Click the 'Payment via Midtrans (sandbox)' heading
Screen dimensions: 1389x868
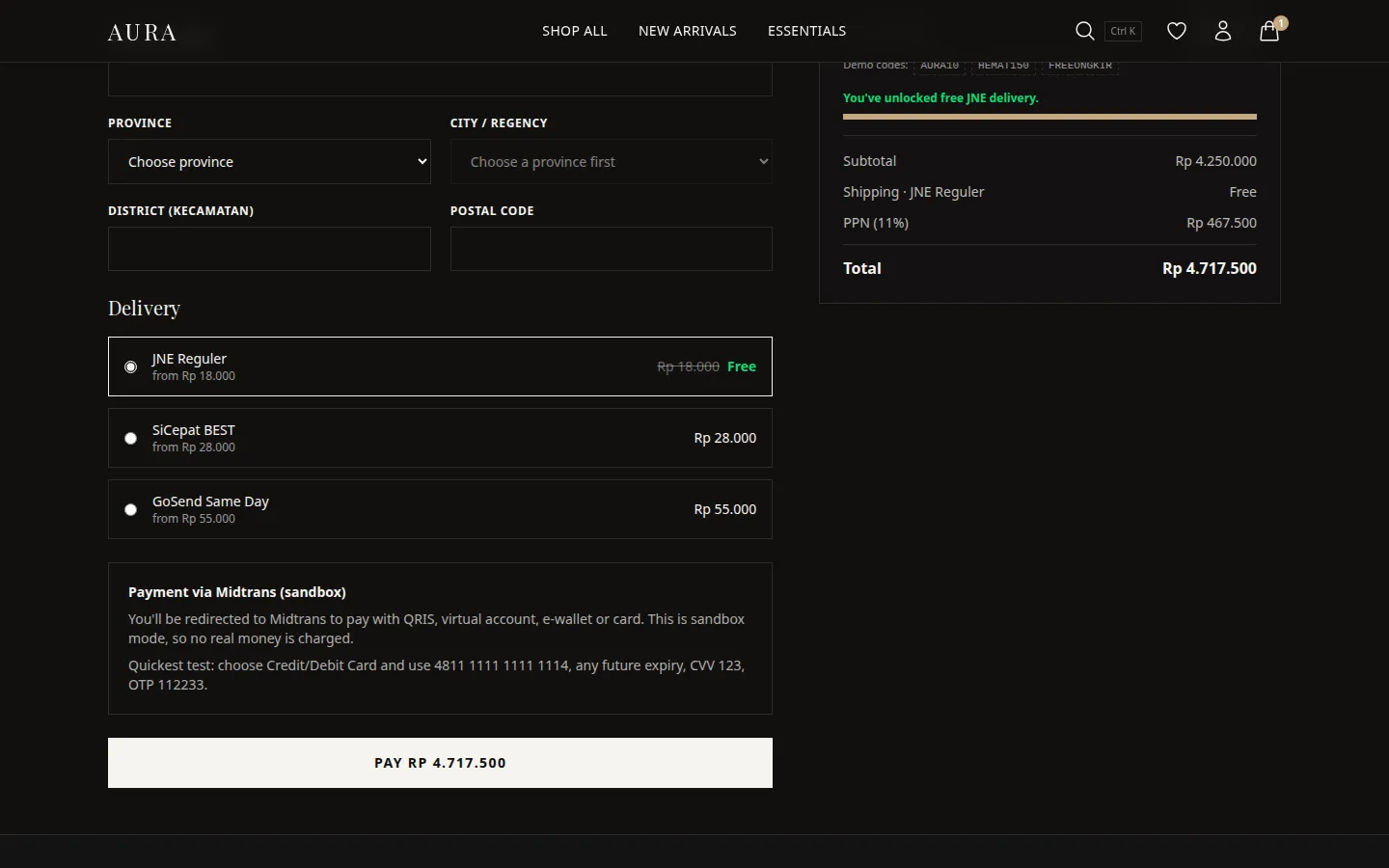click(x=237, y=592)
